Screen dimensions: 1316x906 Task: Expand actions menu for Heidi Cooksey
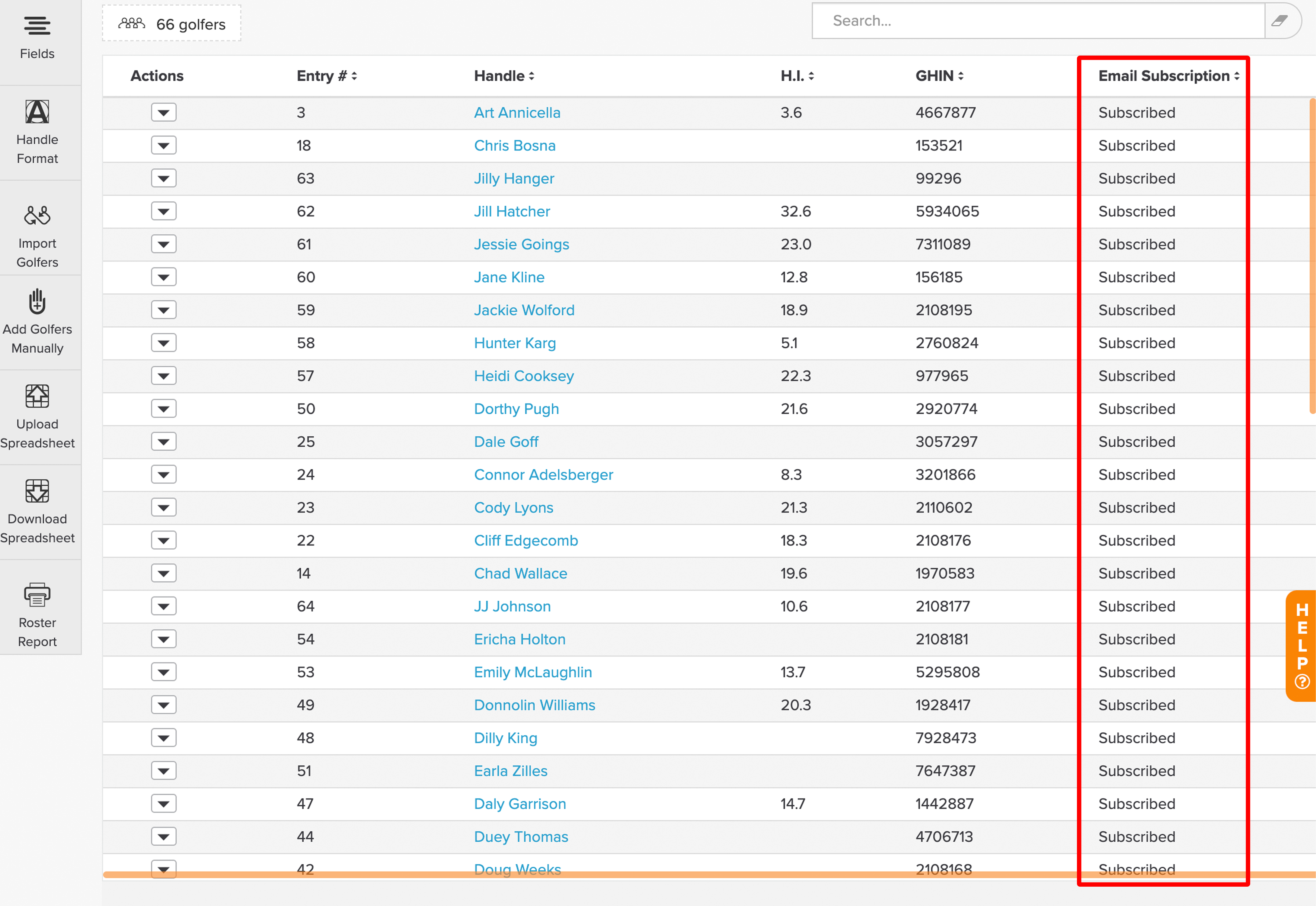pyautogui.click(x=163, y=376)
